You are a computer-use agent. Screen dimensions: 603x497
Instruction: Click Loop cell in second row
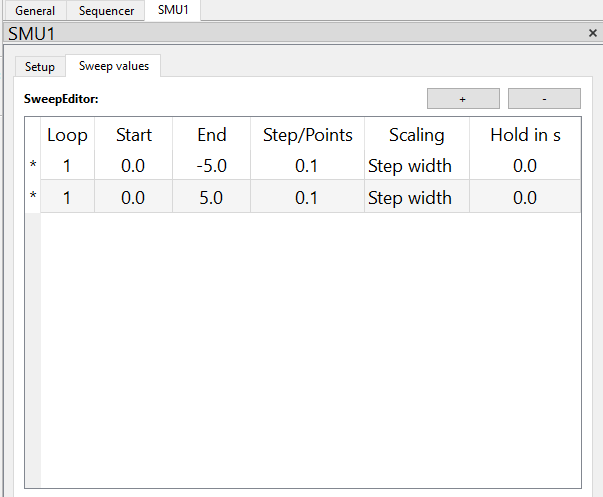[67, 197]
